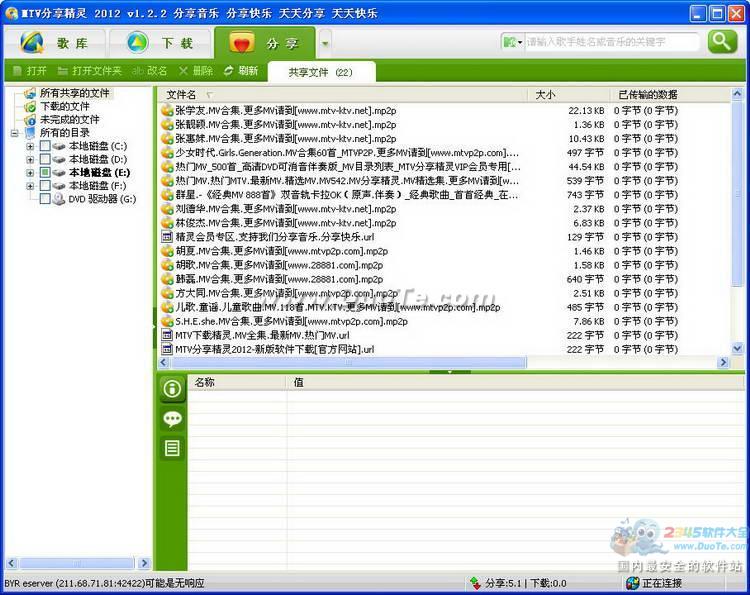This screenshot has width=750, height=595.
Task: Collapse the 所有的目录 tree node
Action: pyautogui.click(x=15, y=133)
